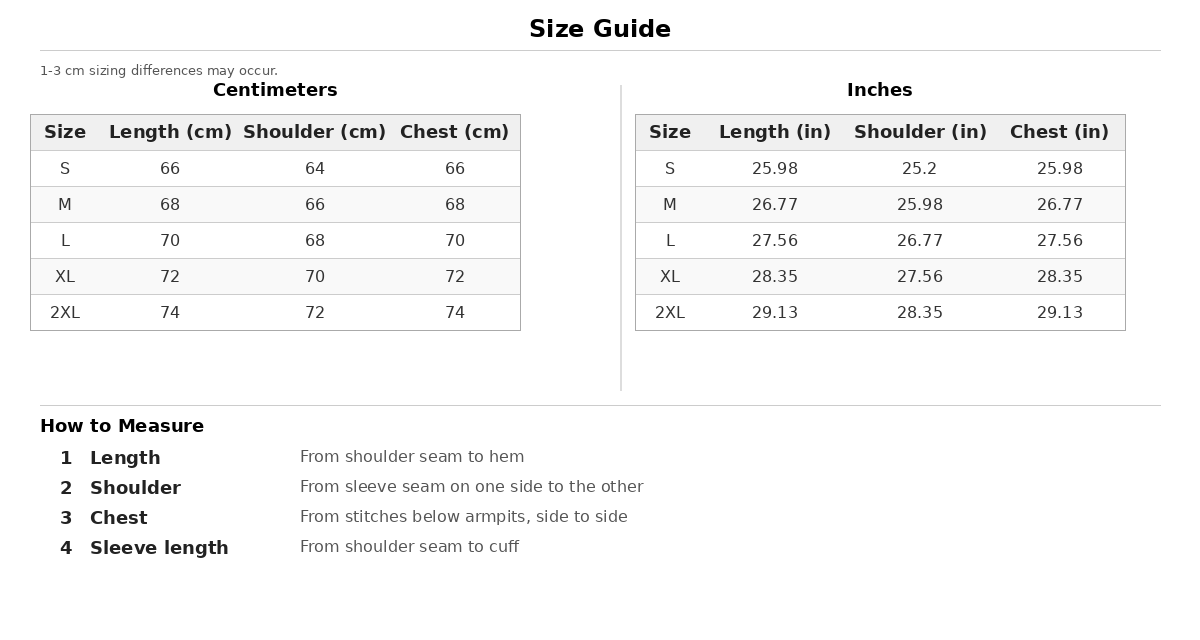Click the 29.13 length value for 2XL
This screenshot has width=1200, height=640.
775,313
